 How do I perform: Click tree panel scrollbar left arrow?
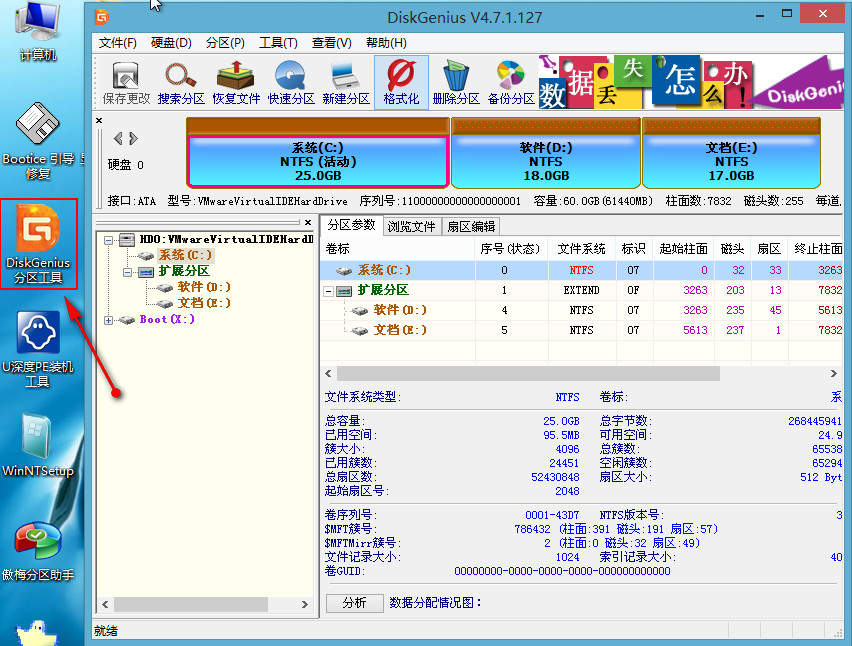tap(105, 604)
